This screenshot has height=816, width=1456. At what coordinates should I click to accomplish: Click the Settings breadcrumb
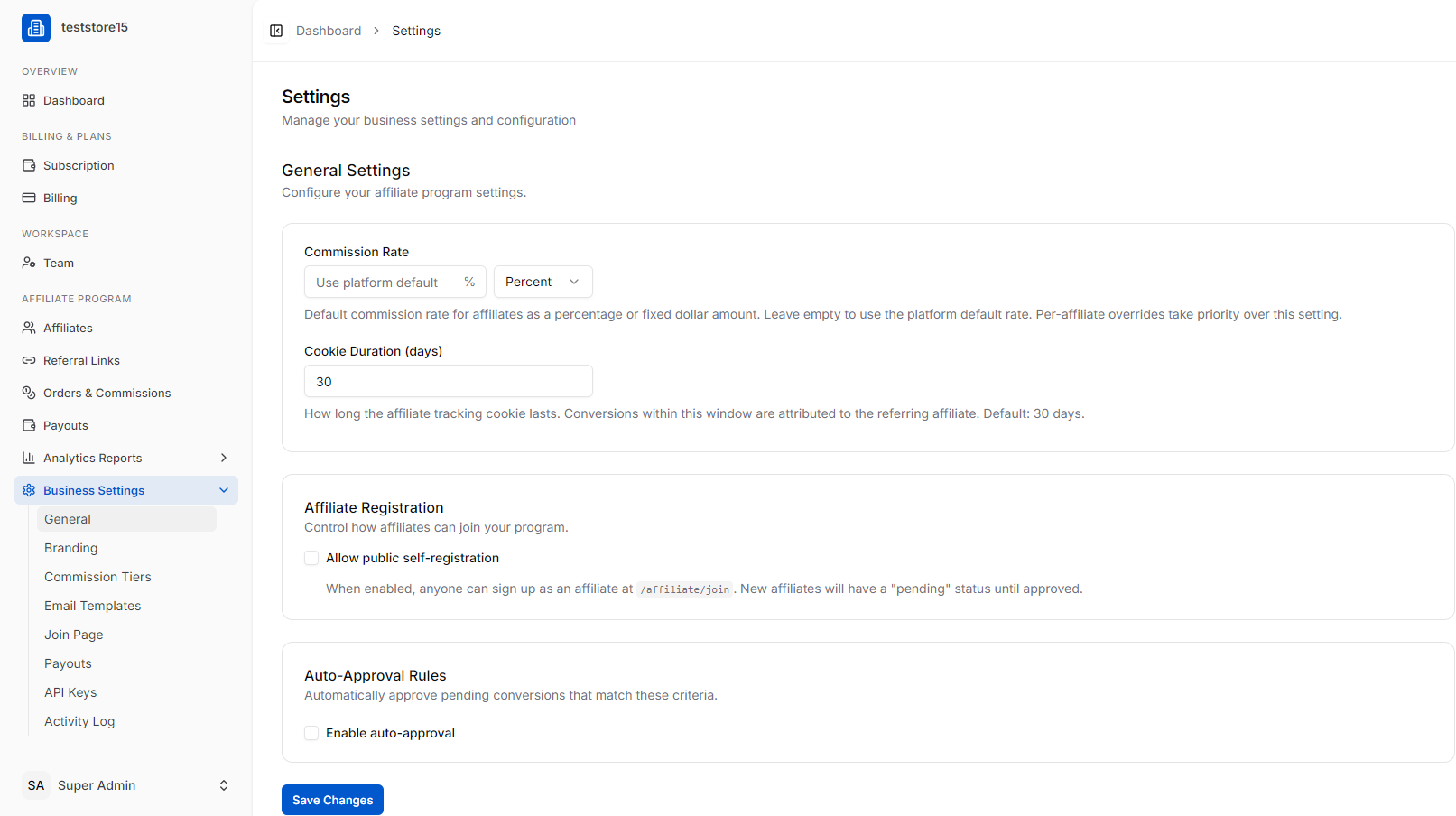click(x=416, y=31)
